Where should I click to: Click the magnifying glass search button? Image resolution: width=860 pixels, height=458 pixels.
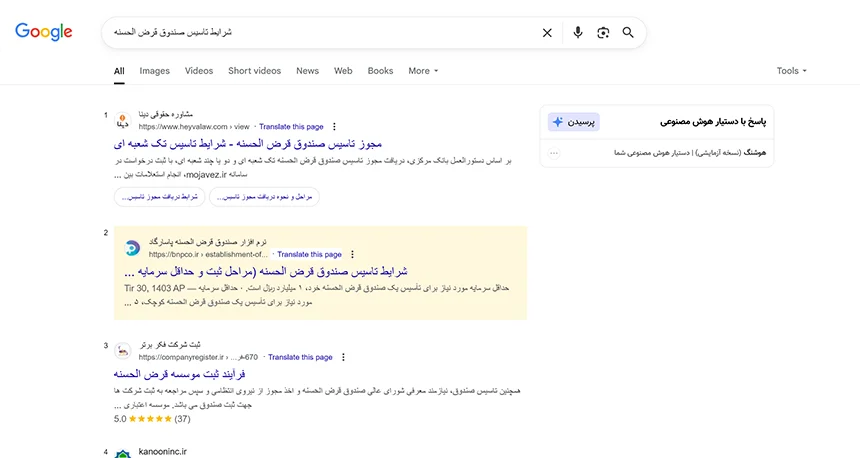click(x=628, y=33)
